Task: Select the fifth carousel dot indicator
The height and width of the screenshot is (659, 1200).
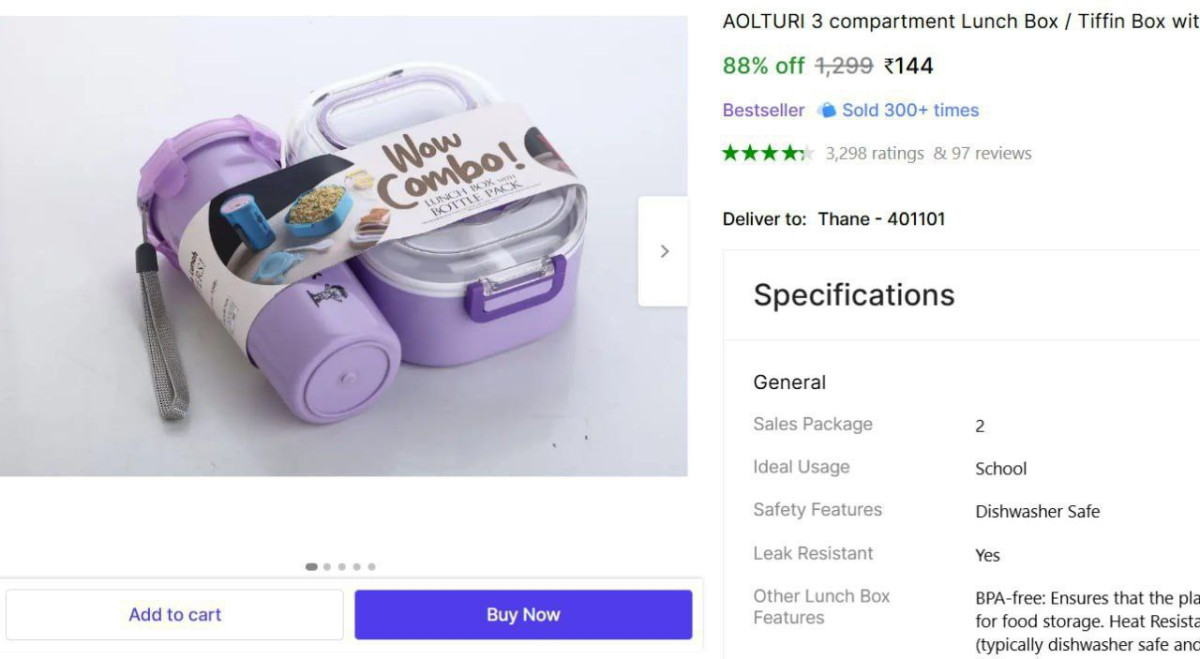Action: coord(372,567)
